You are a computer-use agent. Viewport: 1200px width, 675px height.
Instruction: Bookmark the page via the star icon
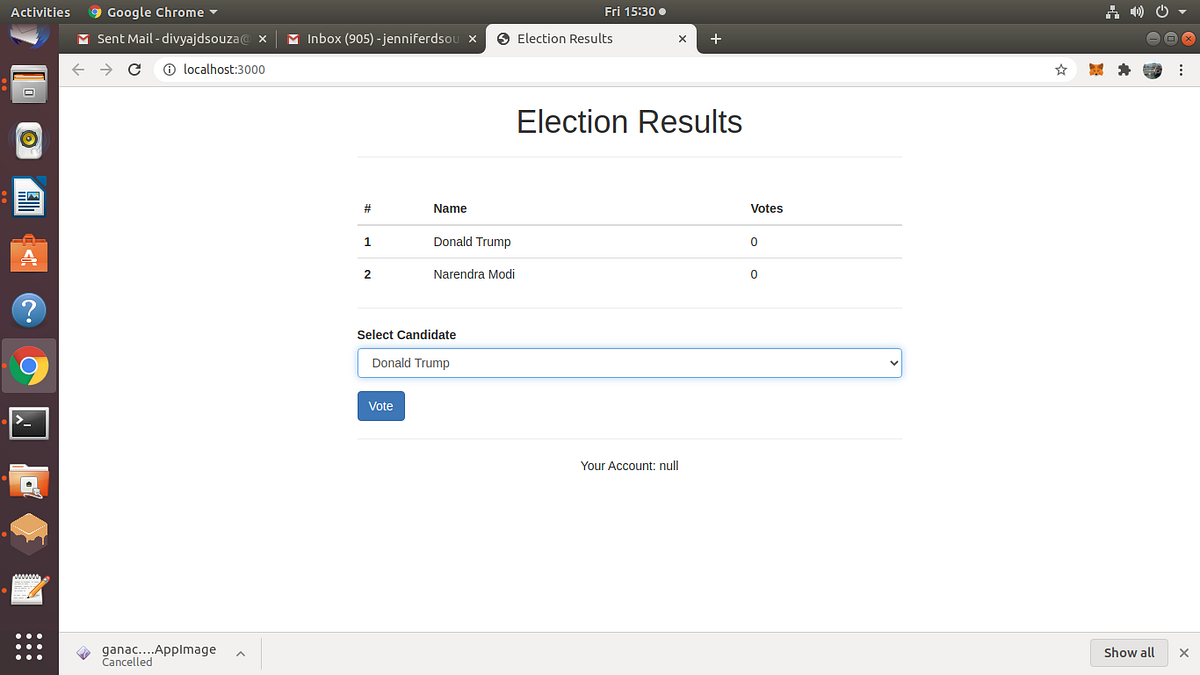pos(1060,69)
